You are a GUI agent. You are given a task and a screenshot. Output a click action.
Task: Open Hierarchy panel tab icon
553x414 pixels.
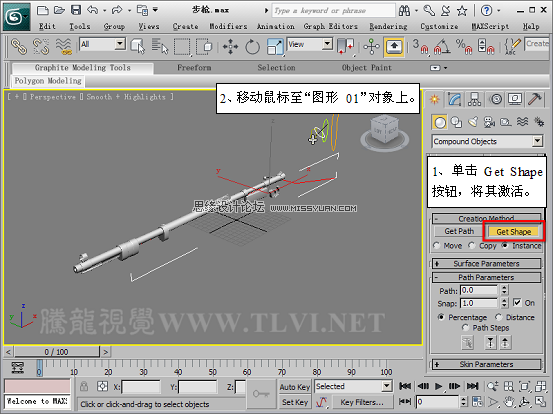pos(474,99)
